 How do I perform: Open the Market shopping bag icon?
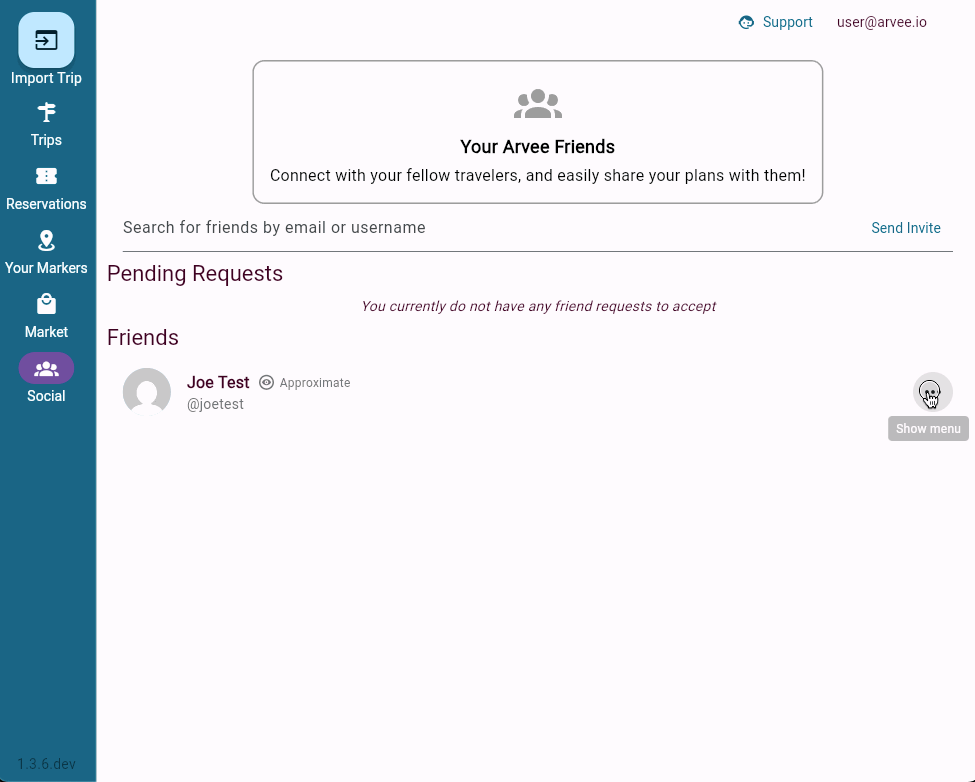(x=46, y=304)
